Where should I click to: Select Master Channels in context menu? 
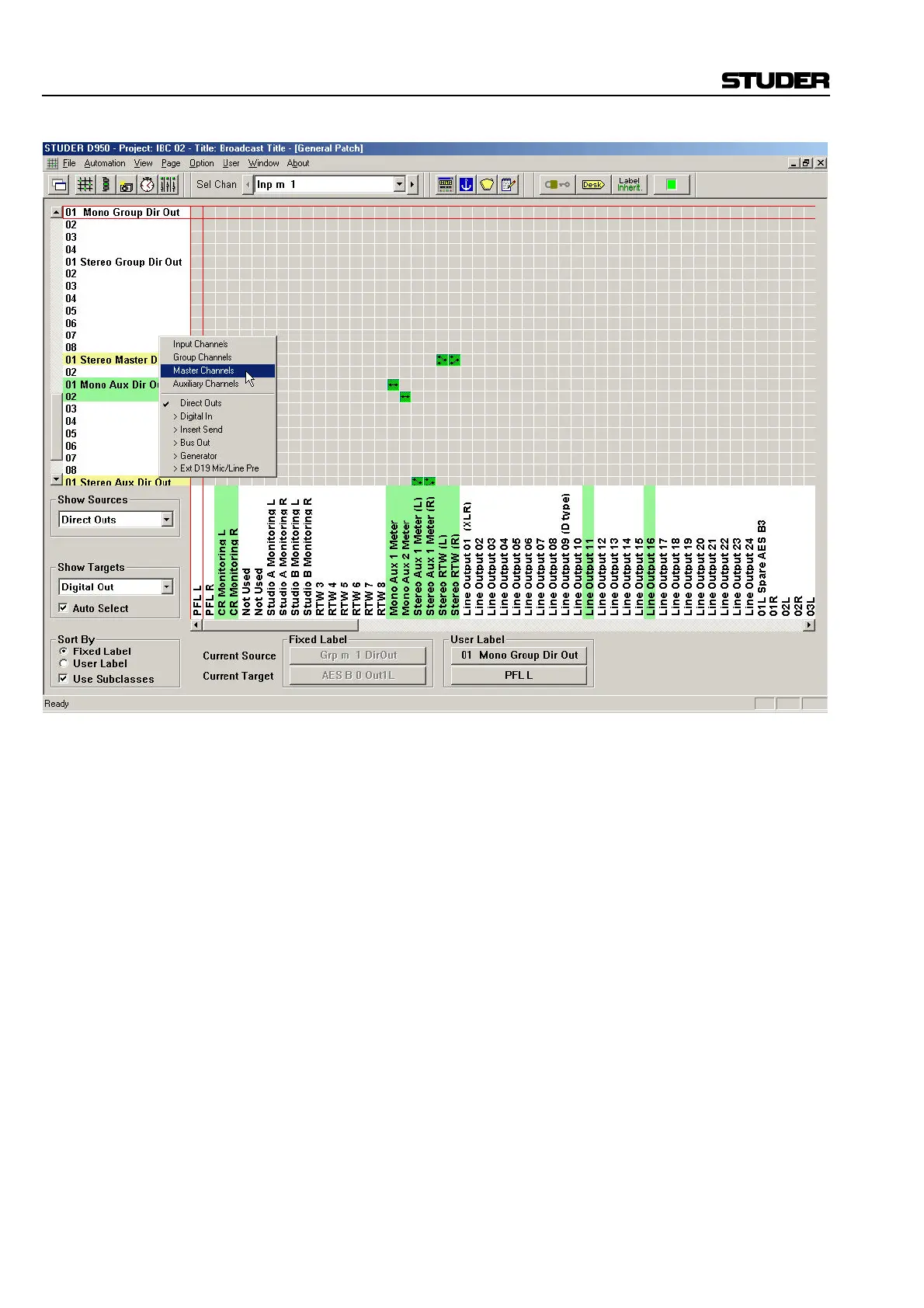pos(217,370)
